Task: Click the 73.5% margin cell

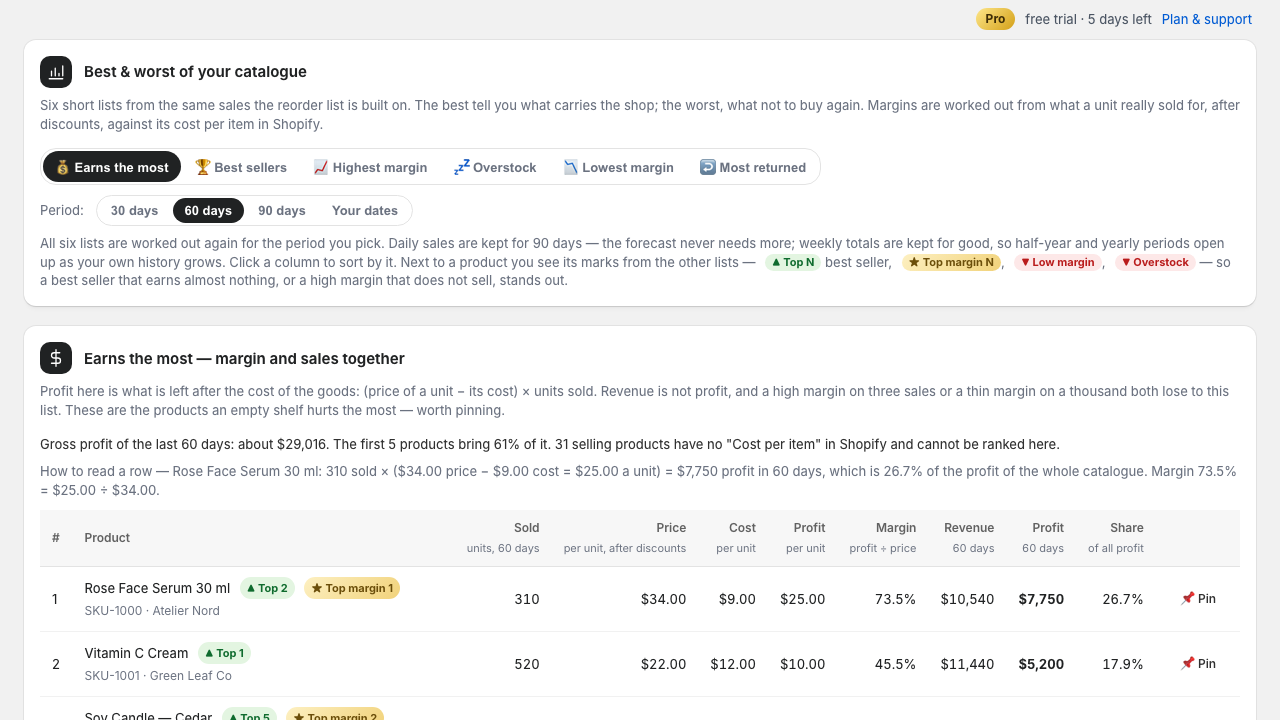Action: (895, 599)
